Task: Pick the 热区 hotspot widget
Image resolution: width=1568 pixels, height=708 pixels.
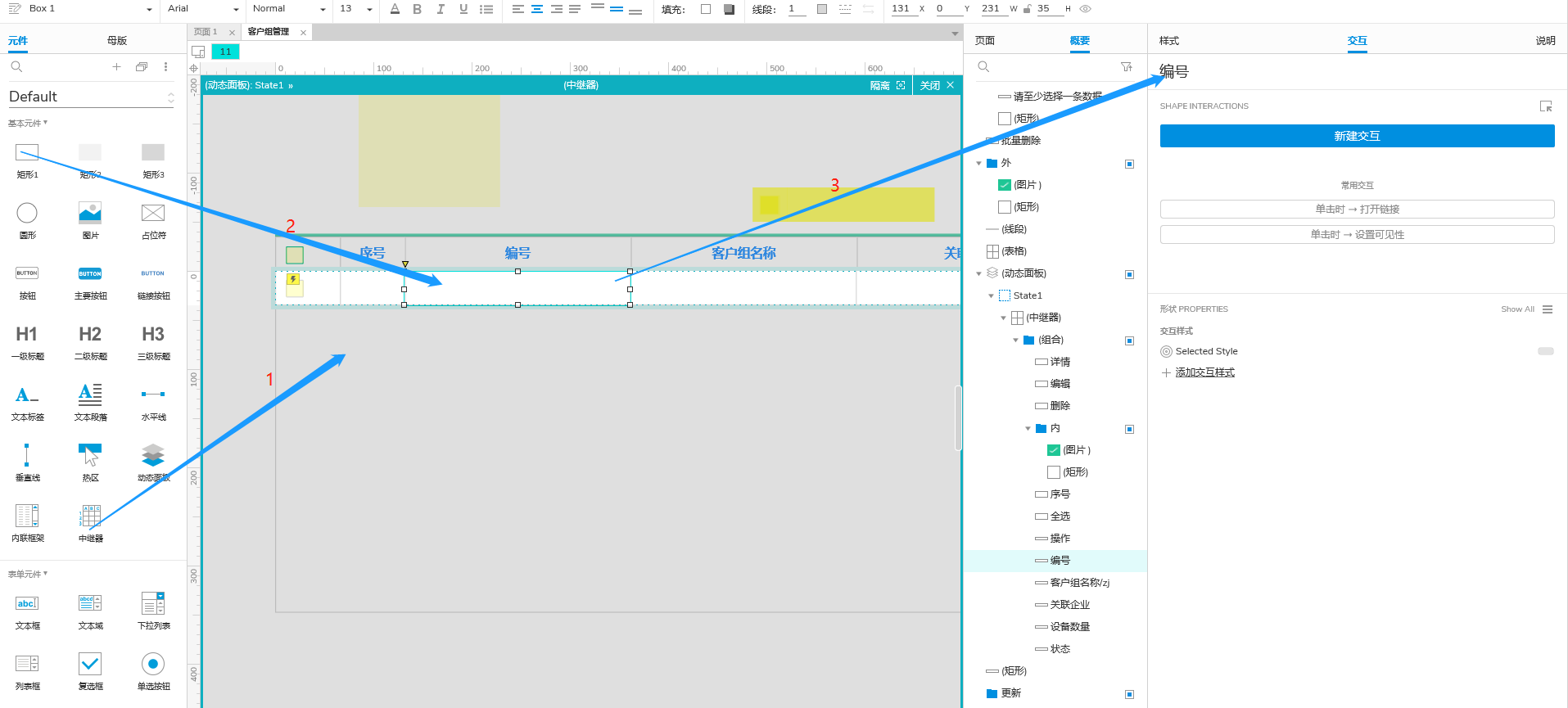Action: [x=90, y=463]
